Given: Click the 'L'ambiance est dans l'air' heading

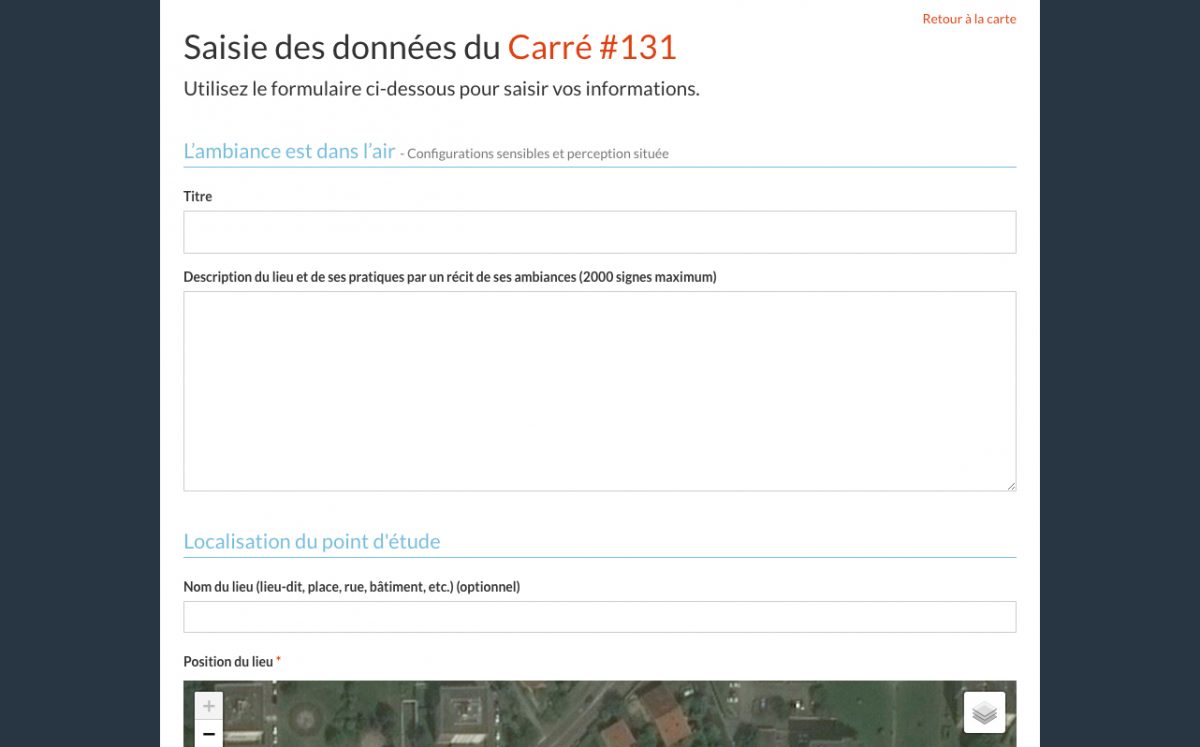Looking at the screenshot, I should 289,152.
